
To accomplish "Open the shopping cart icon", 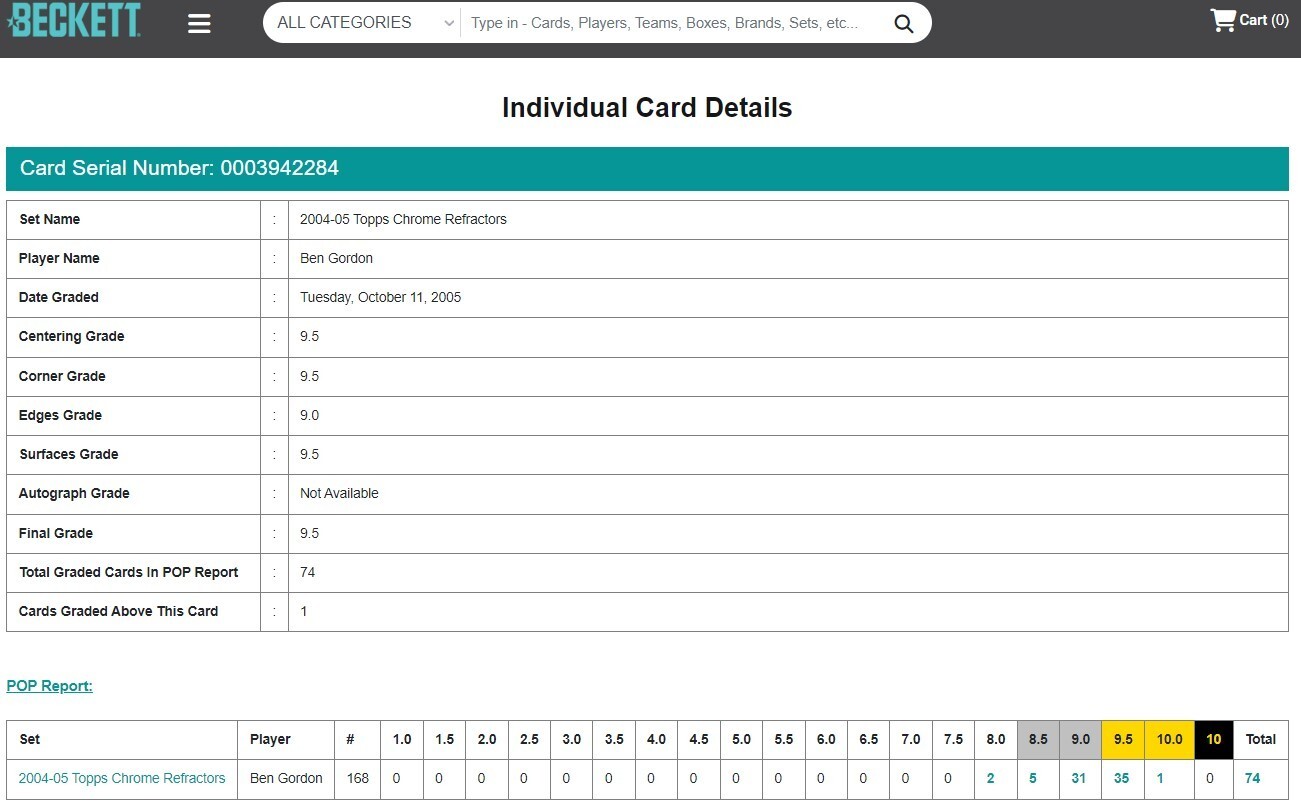I will [1222, 20].
